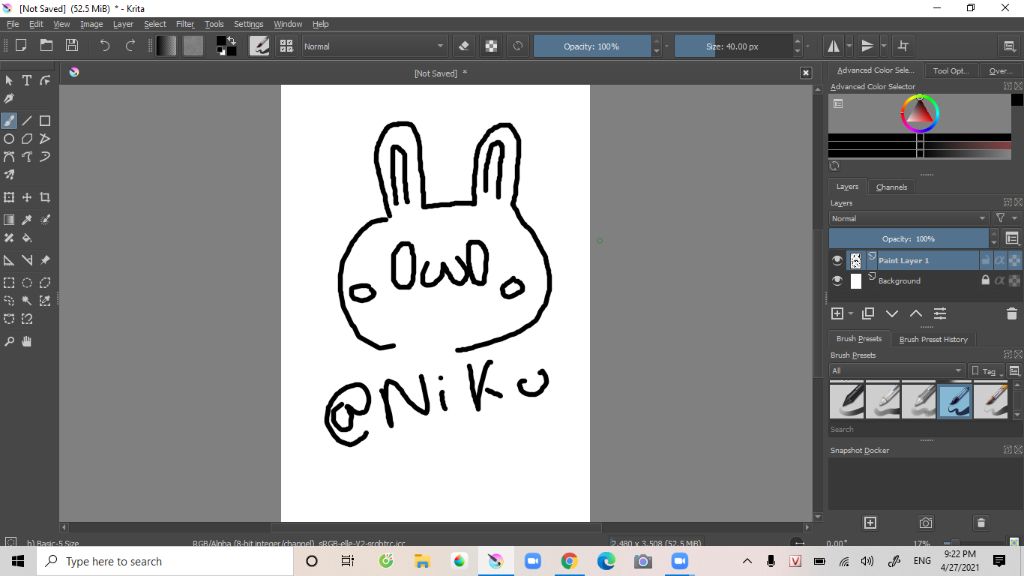Choose the Bezier Curve tool
The width and height of the screenshot is (1024, 576).
pyautogui.click(x=9, y=157)
